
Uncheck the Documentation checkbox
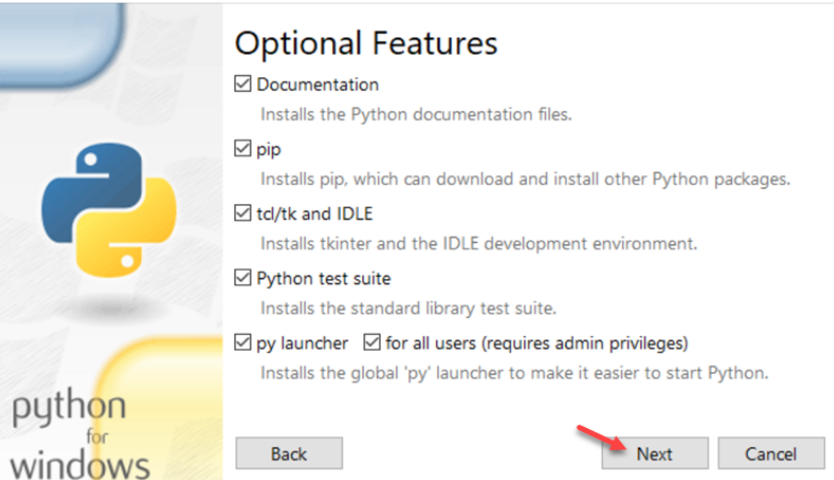243,84
